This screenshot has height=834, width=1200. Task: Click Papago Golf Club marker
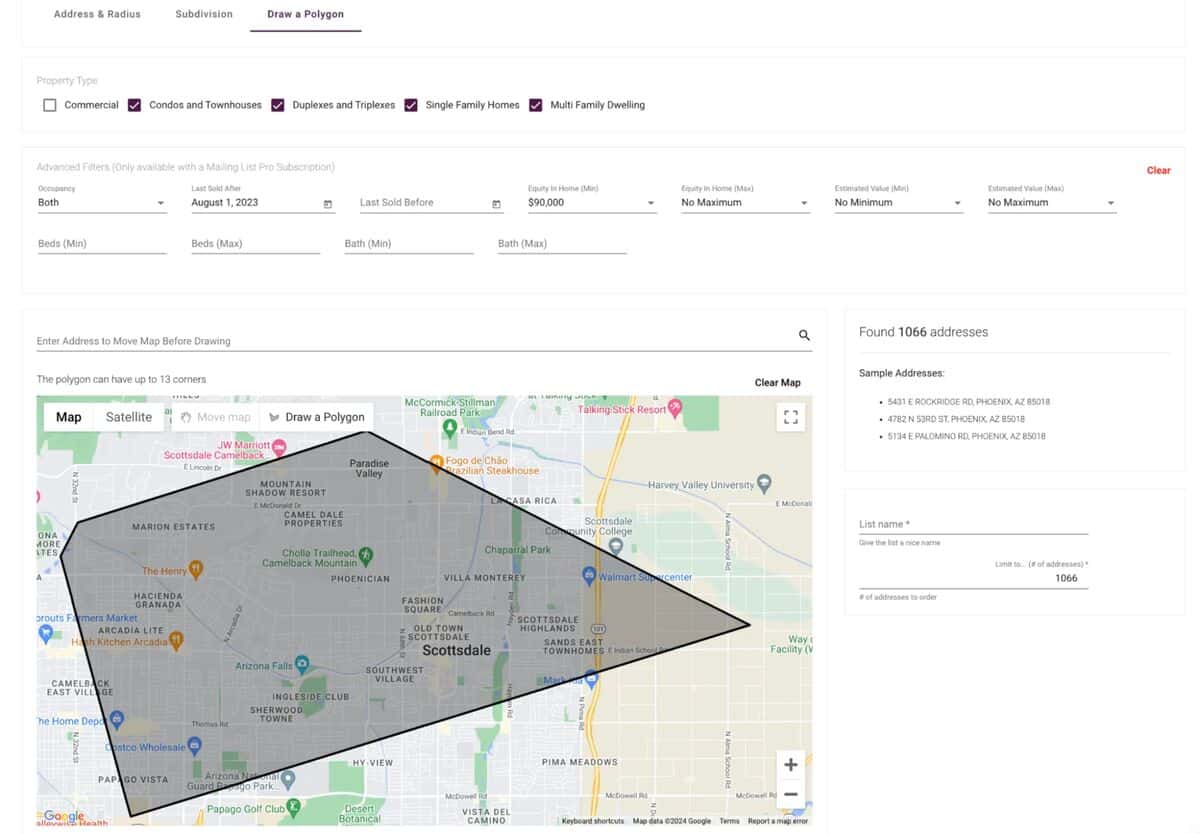293,806
